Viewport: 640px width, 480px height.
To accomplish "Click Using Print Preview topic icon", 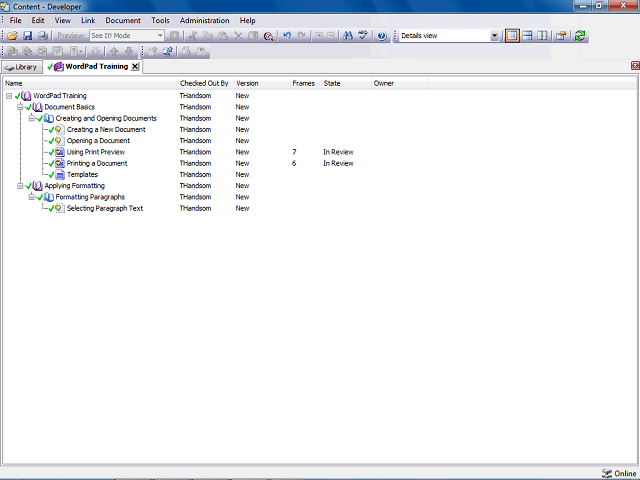I will point(60,152).
